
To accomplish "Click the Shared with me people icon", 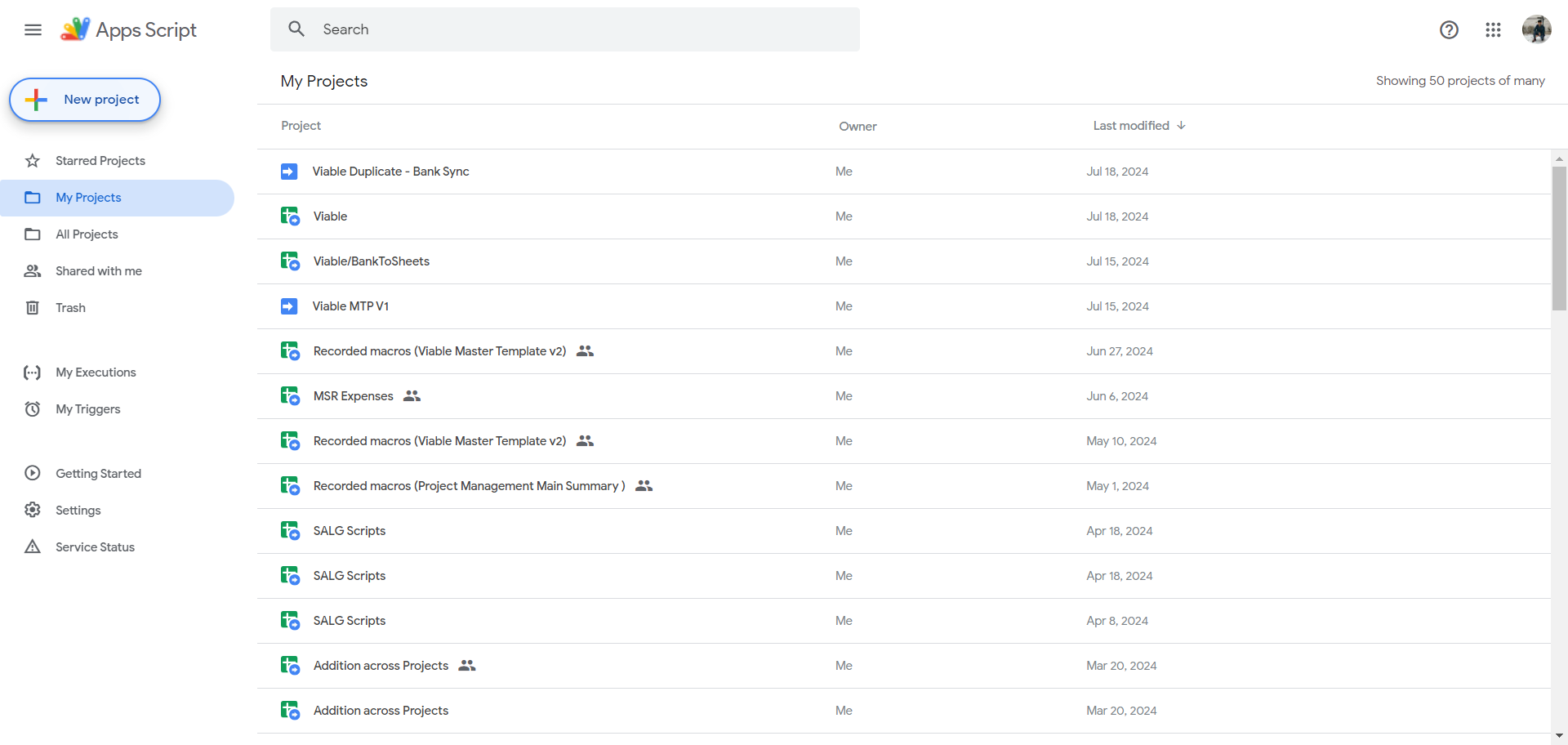I will [33, 271].
